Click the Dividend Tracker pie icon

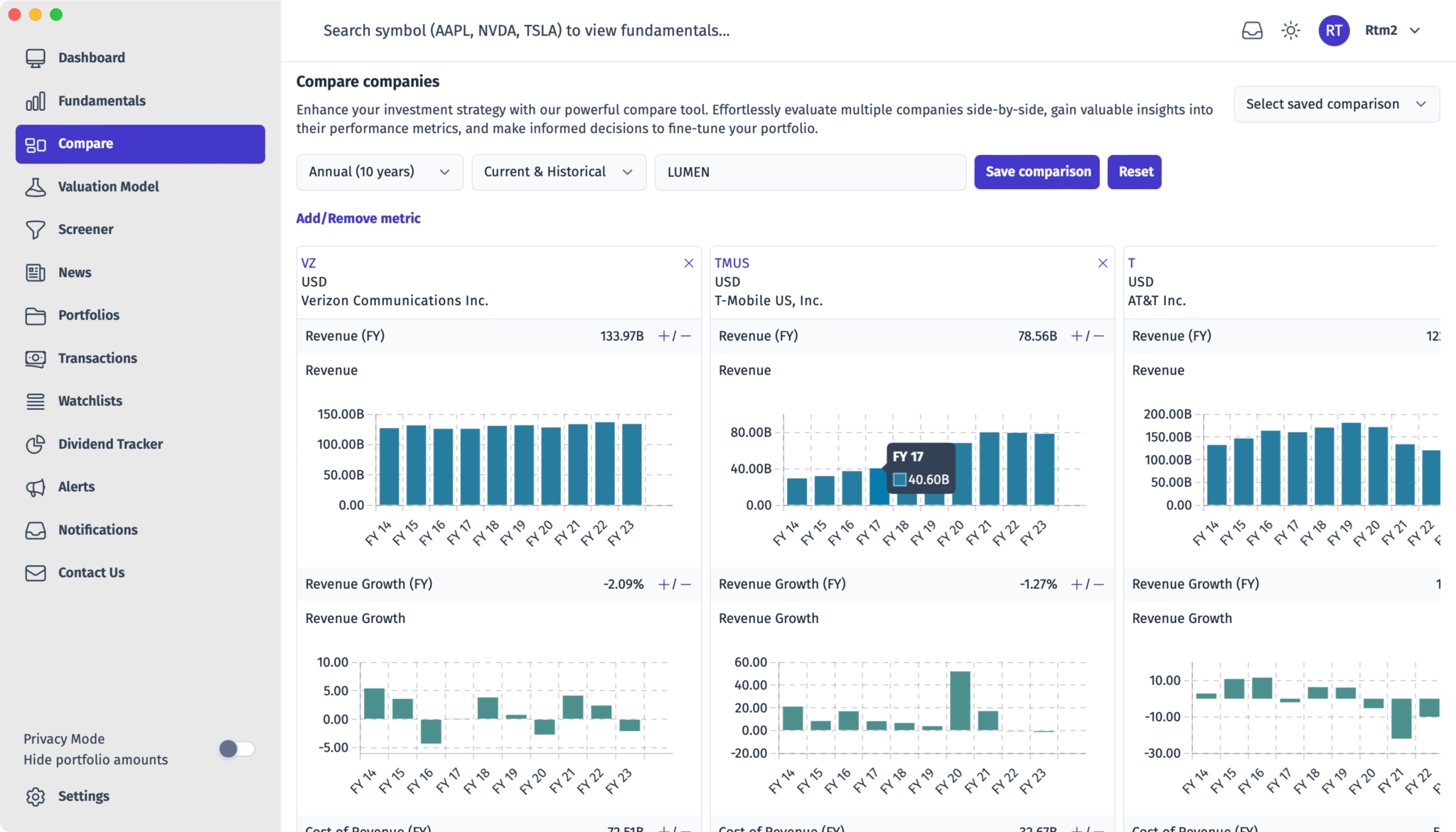tap(36, 444)
